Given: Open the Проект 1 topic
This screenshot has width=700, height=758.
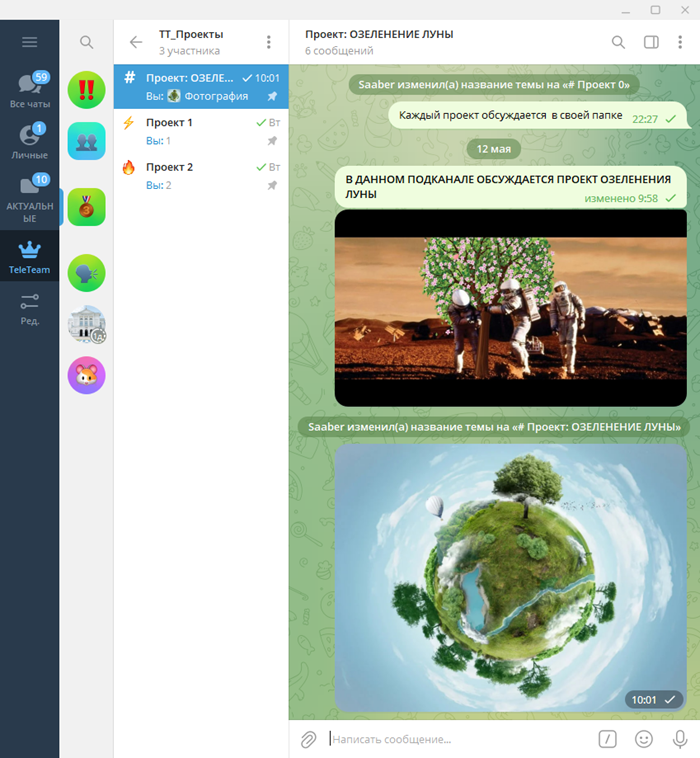Looking at the screenshot, I should (x=201, y=131).
